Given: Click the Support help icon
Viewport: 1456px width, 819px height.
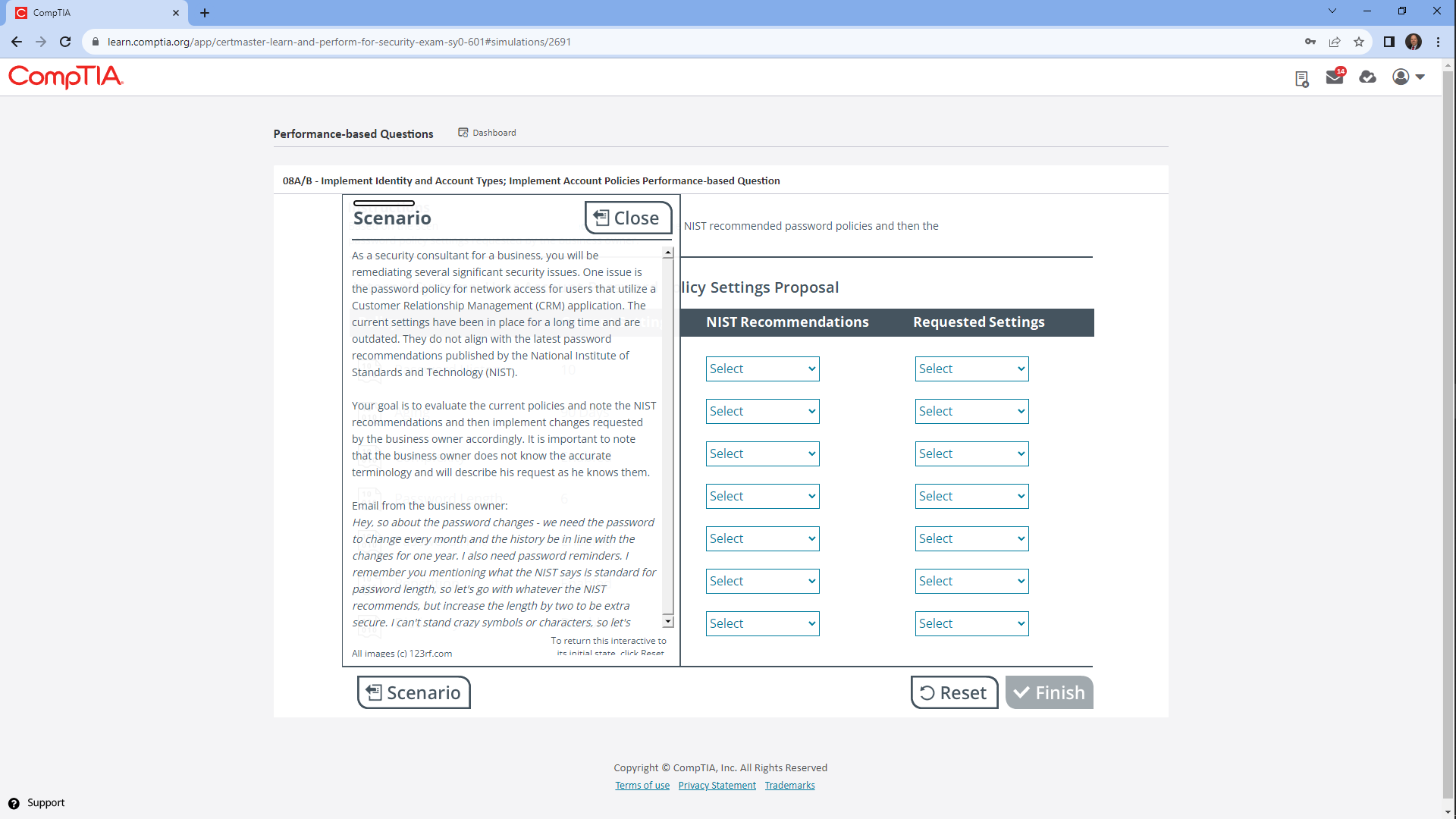Looking at the screenshot, I should click(x=14, y=803).
